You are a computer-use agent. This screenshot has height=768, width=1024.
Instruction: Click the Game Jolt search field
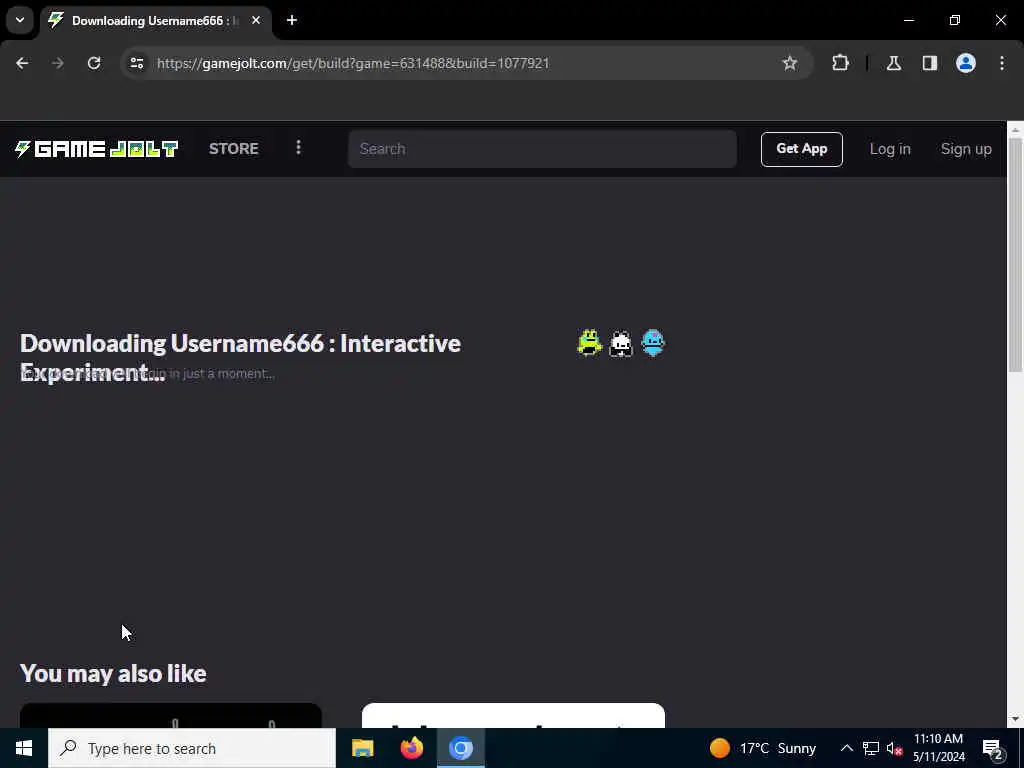pos(542,149)
